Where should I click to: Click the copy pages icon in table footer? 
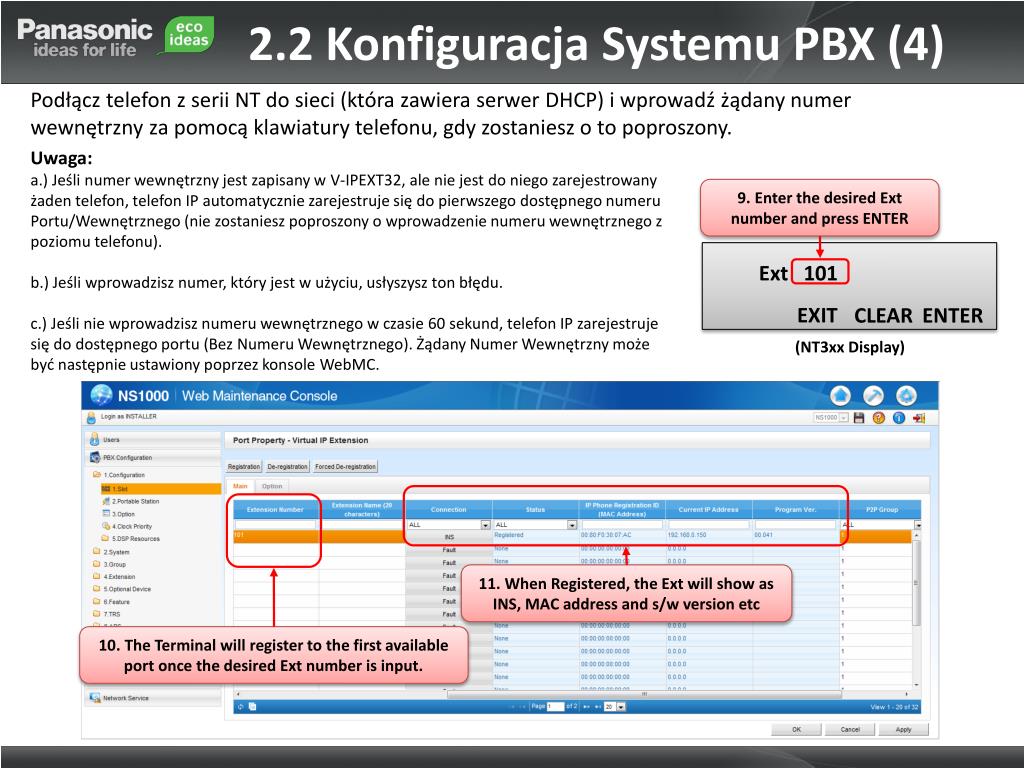253,707
